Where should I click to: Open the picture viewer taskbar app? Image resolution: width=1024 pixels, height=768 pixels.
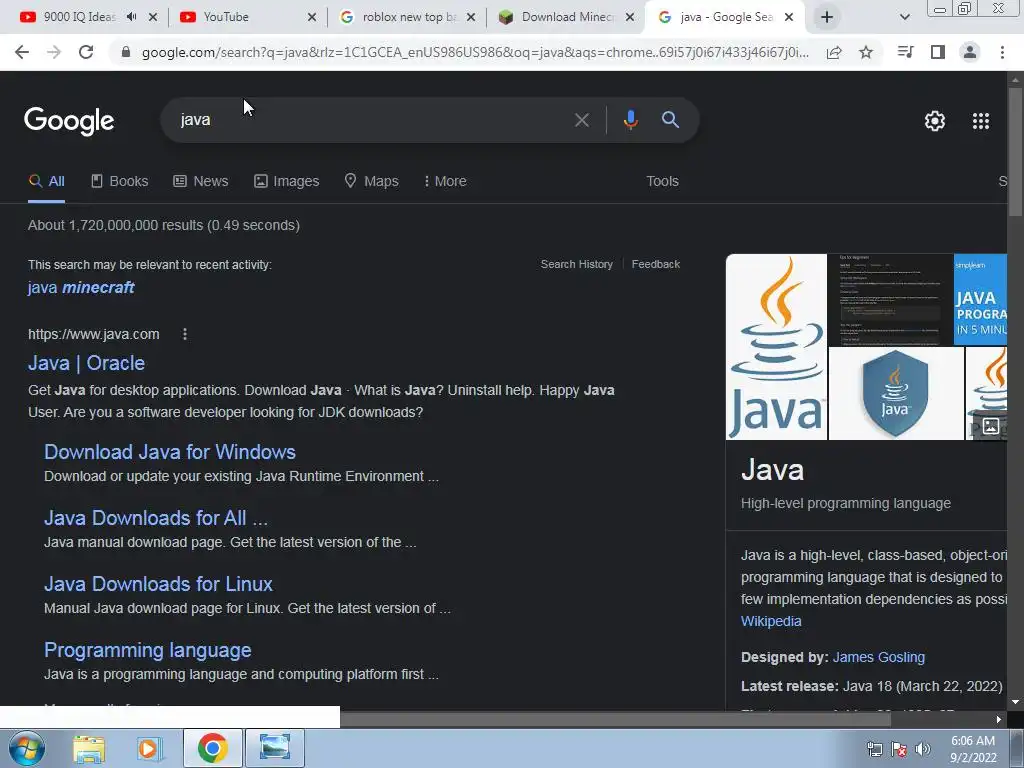(275, 748)
